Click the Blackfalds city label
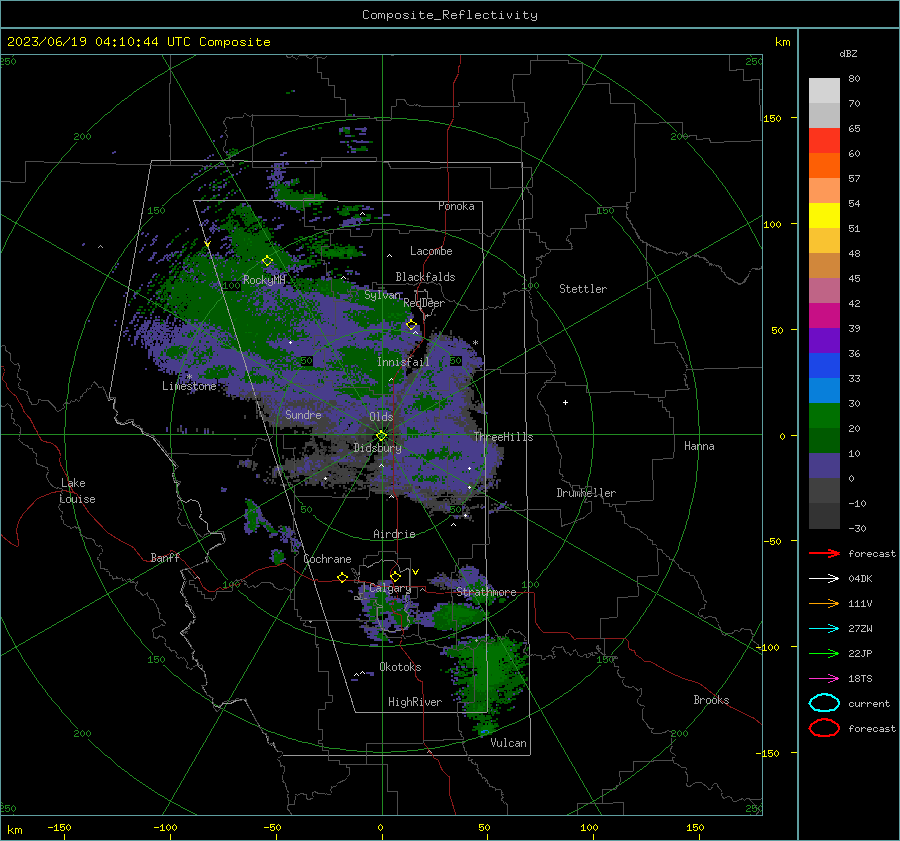 425,277
